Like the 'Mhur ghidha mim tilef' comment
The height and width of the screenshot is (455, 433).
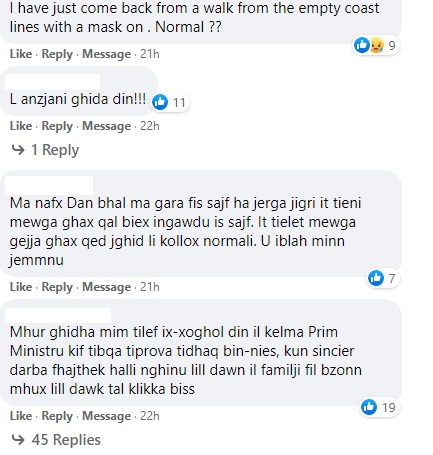pos(21,416)
